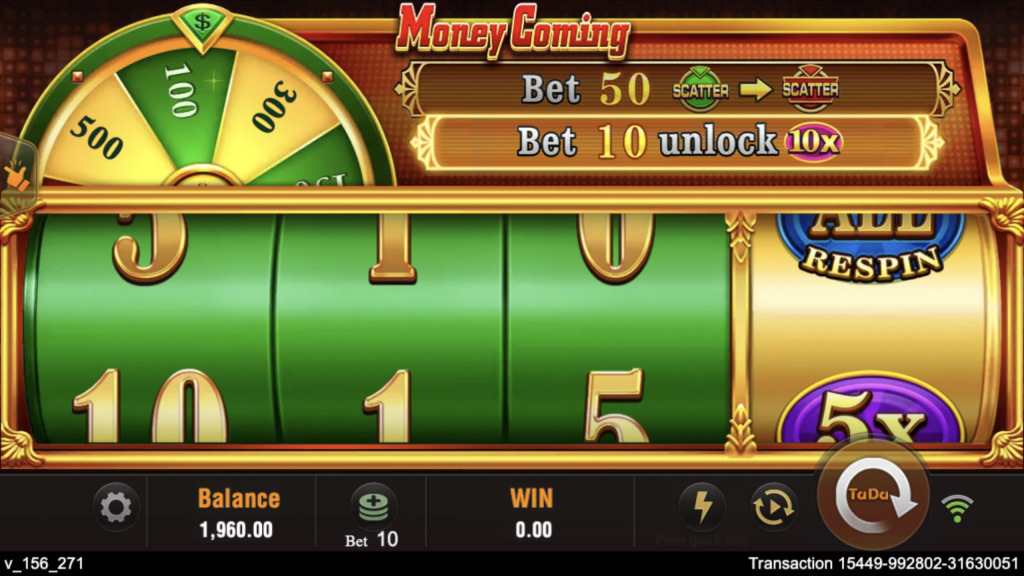Viewport: 1024px width, 576px height.
Task: Click the pink 10x multiplier badge
Action: click(814, 142)
